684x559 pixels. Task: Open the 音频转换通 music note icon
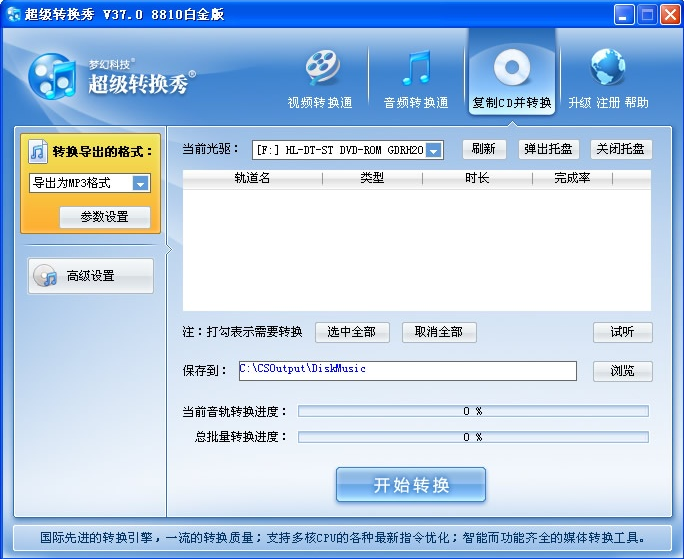[x=417, y=68]
